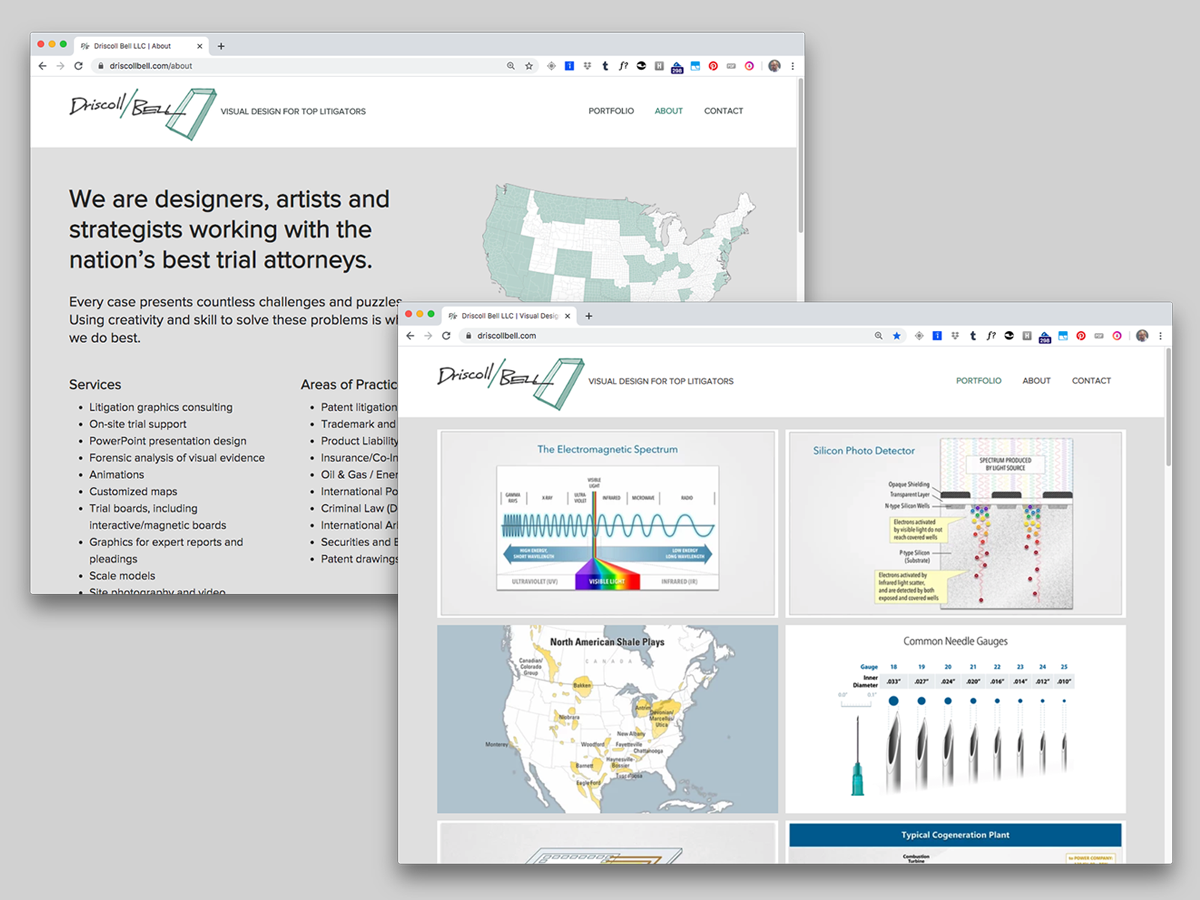Click zoom magnifier icon in front window address bar
The height and width of the screenshot is (900, 1200).
(878, 336)
